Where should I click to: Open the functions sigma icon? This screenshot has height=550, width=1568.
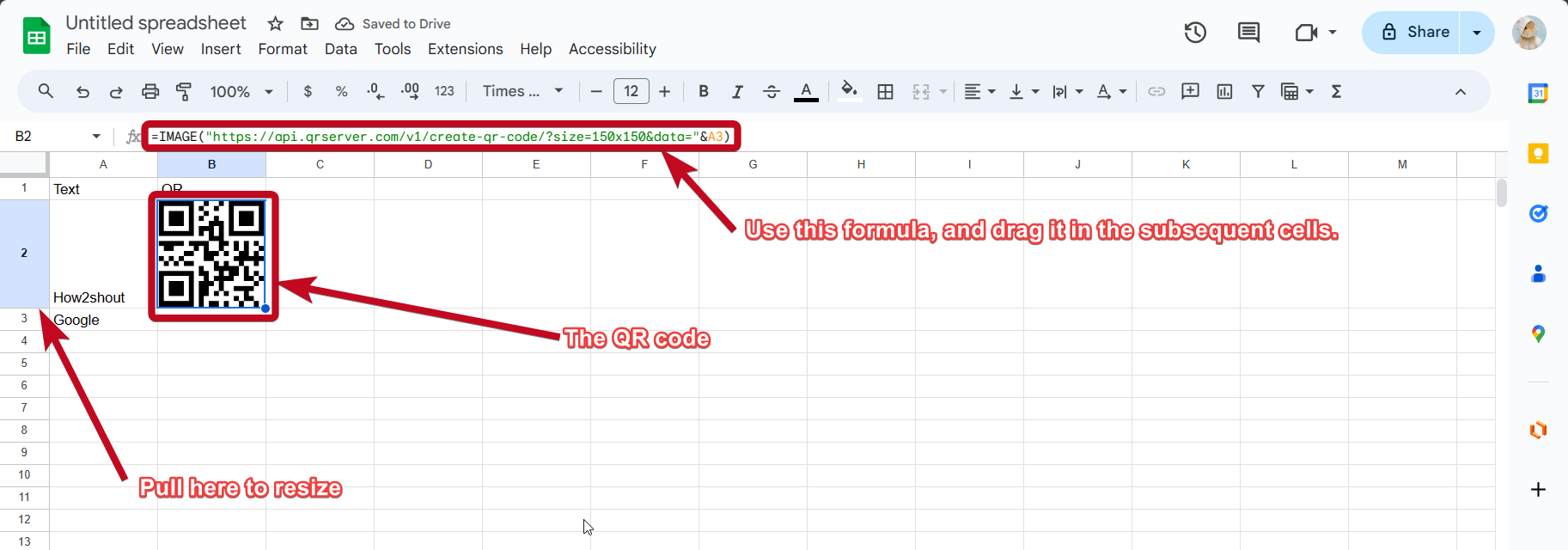coord(1336,91)
